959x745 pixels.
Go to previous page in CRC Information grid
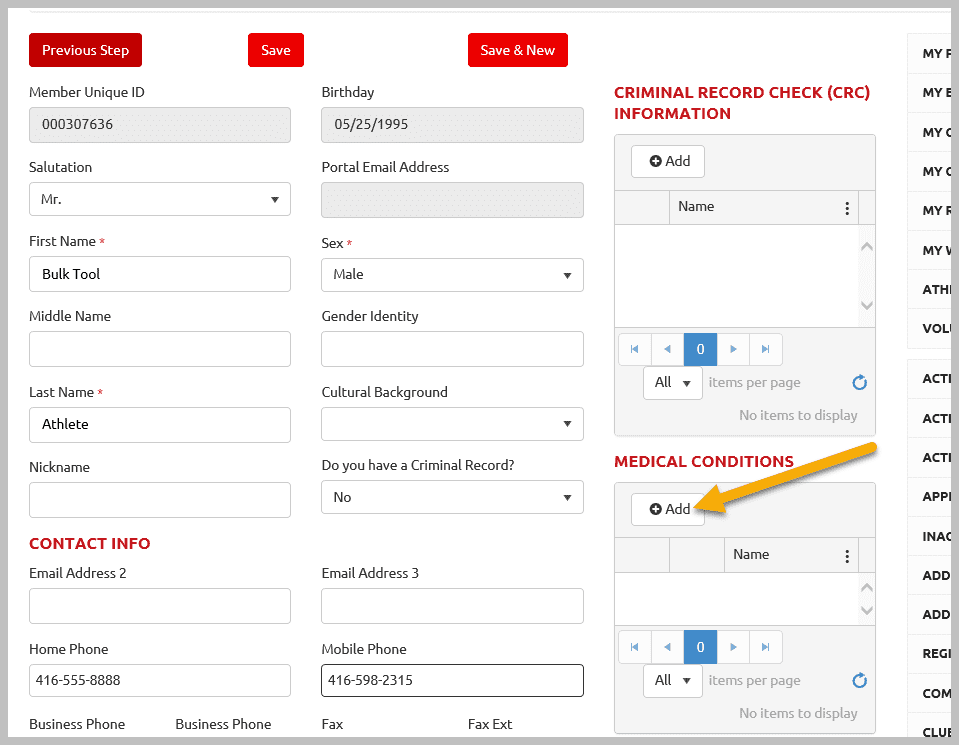point(668,349)
